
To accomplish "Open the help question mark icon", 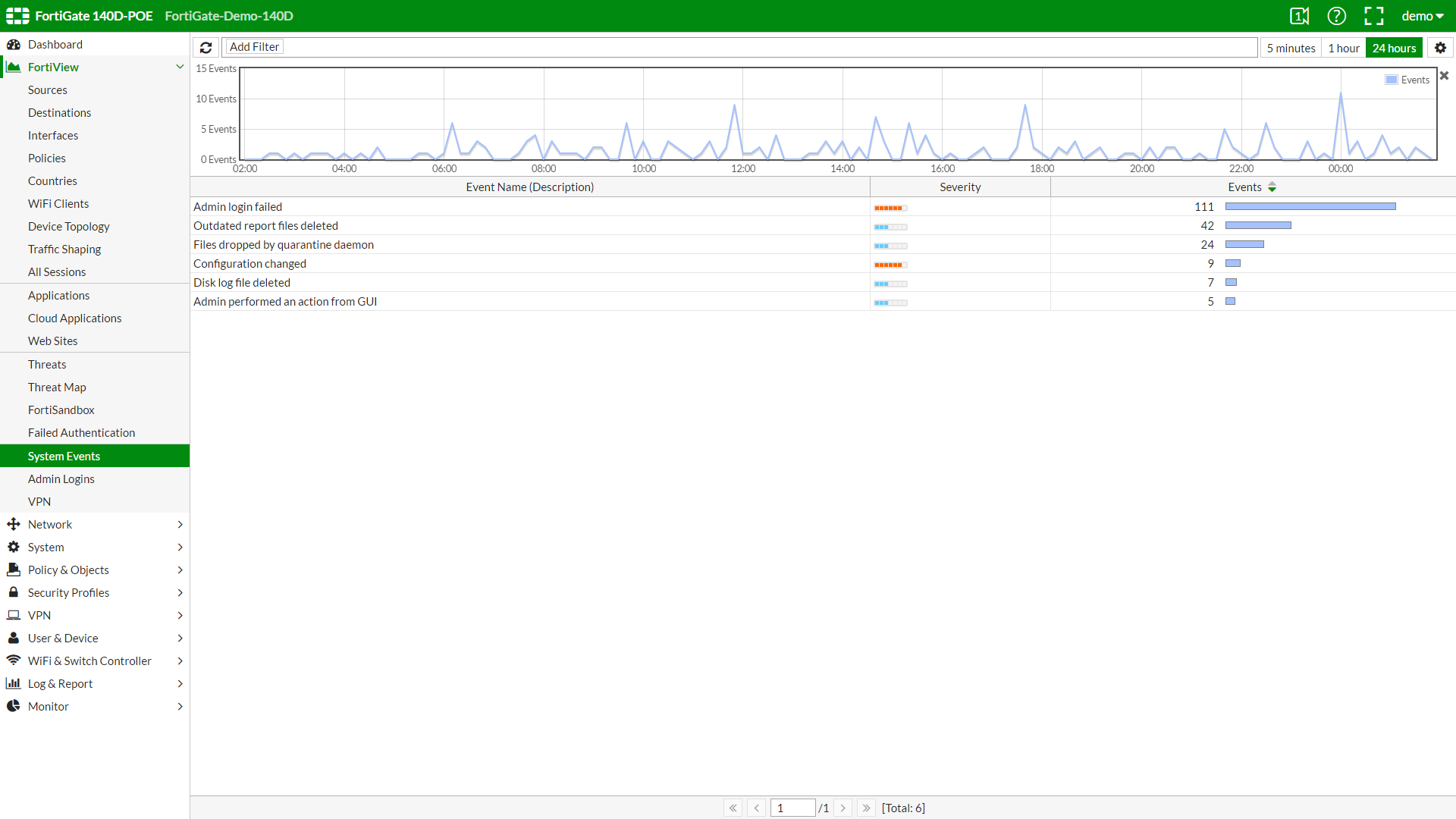I will coord(1336,16).
